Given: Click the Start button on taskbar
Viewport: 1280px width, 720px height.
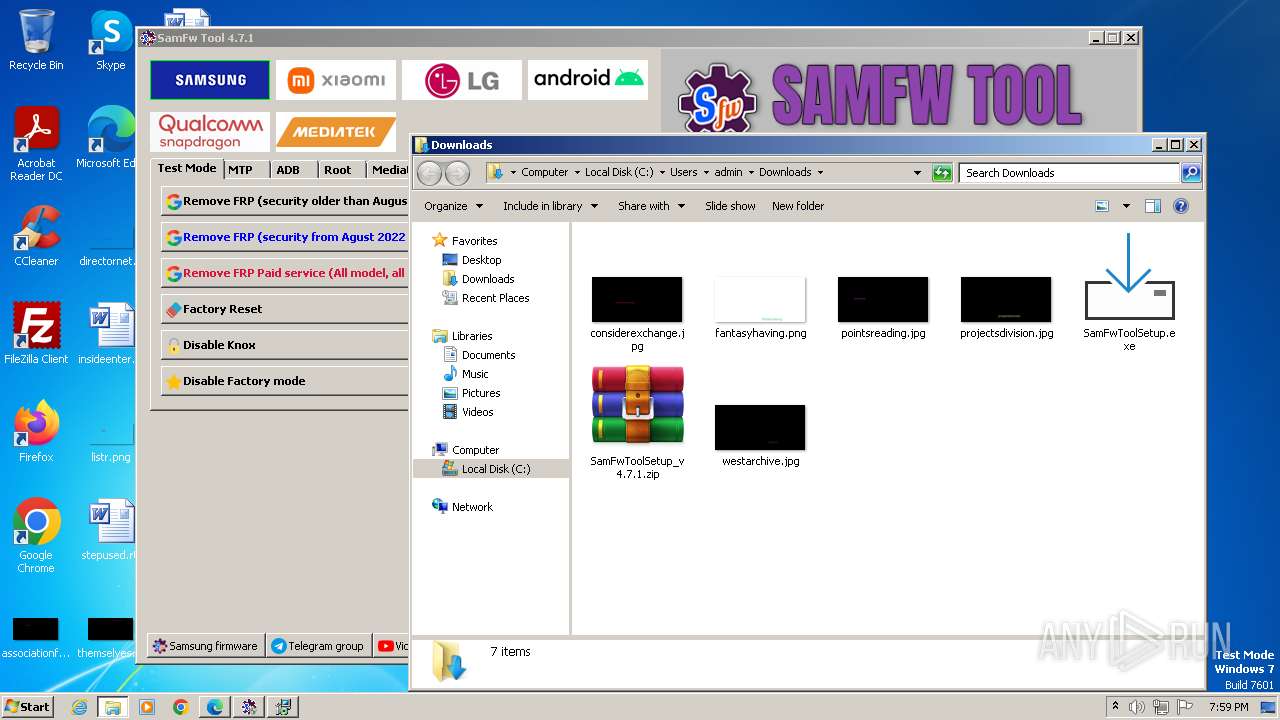Looking at the screenshot, I should point(27,706).
